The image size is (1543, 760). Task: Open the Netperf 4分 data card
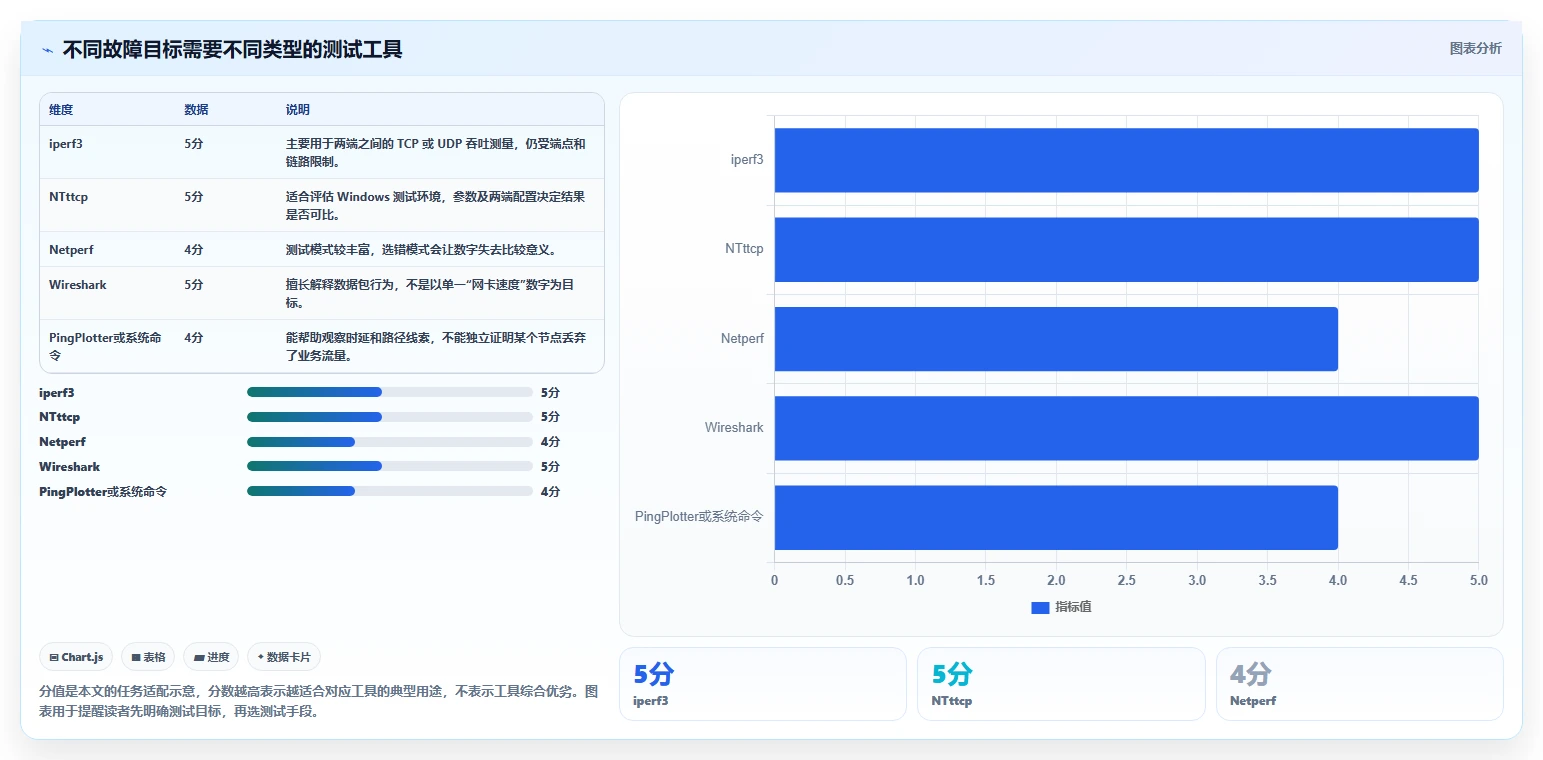[x=1359, y=684]
